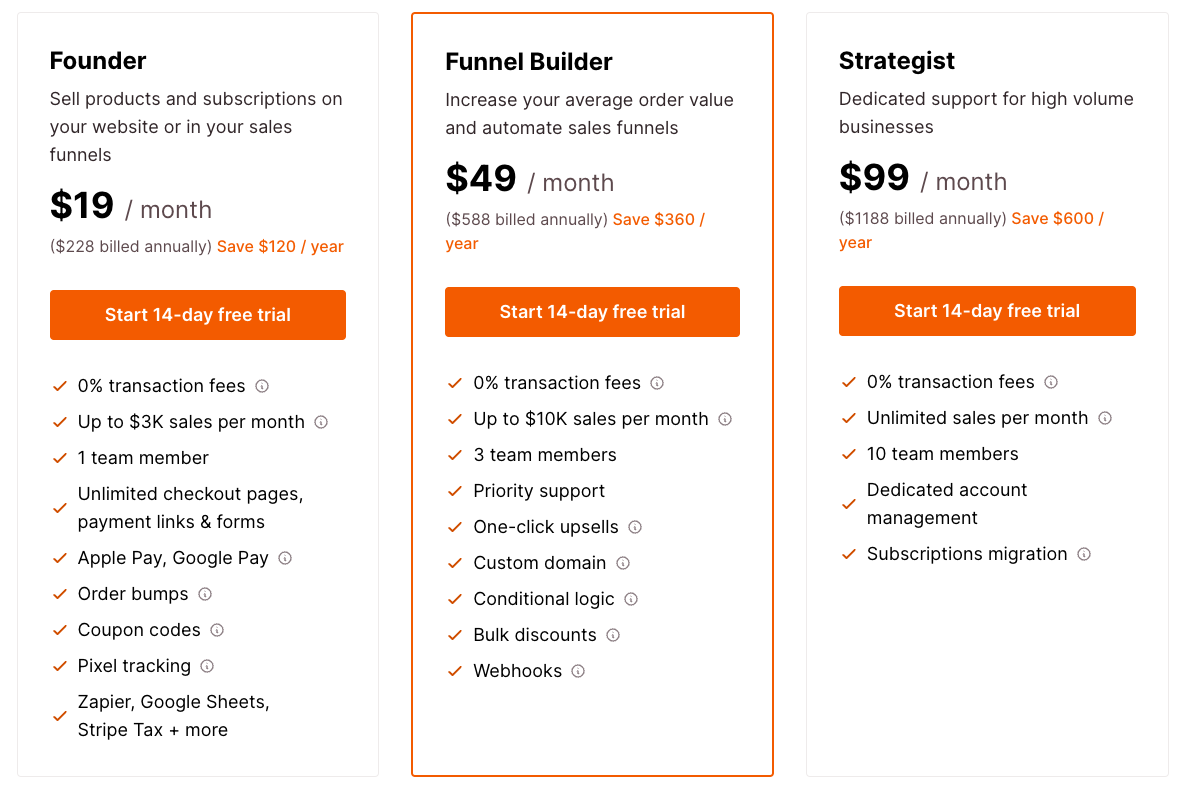Click the Strategist plan title
Screen dimensions: 1188x792
tap(897, 61)
